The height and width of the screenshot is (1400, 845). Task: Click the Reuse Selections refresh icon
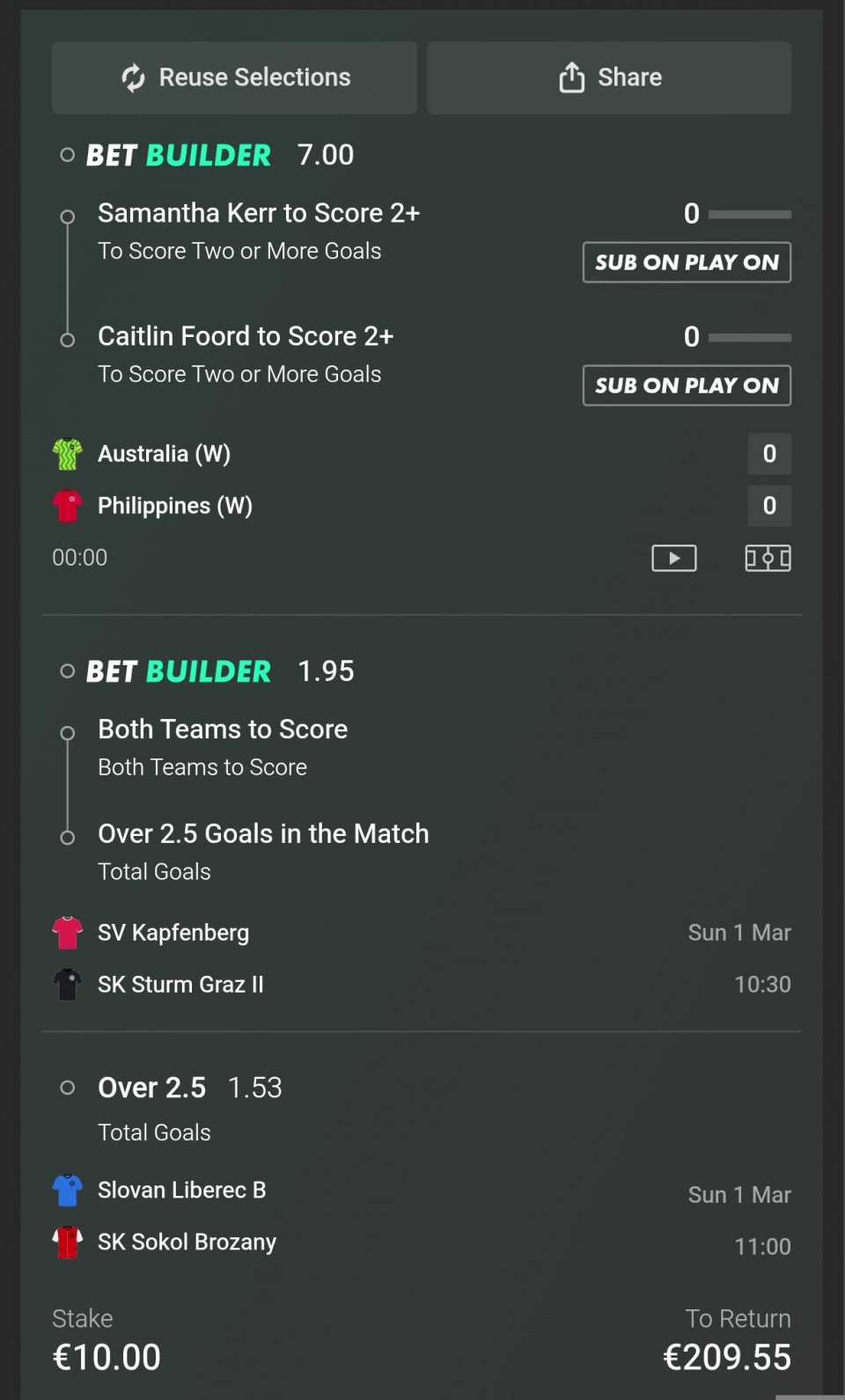(x=133, y=77)
